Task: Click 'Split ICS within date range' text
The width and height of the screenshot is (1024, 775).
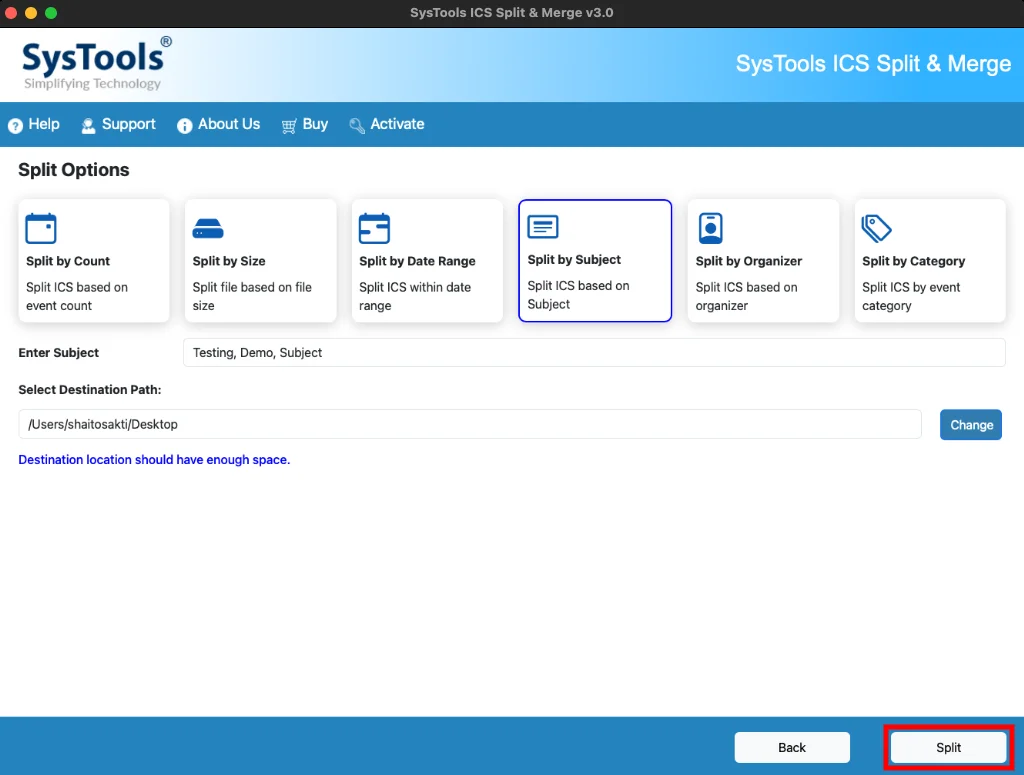Action: coord(415,296)
